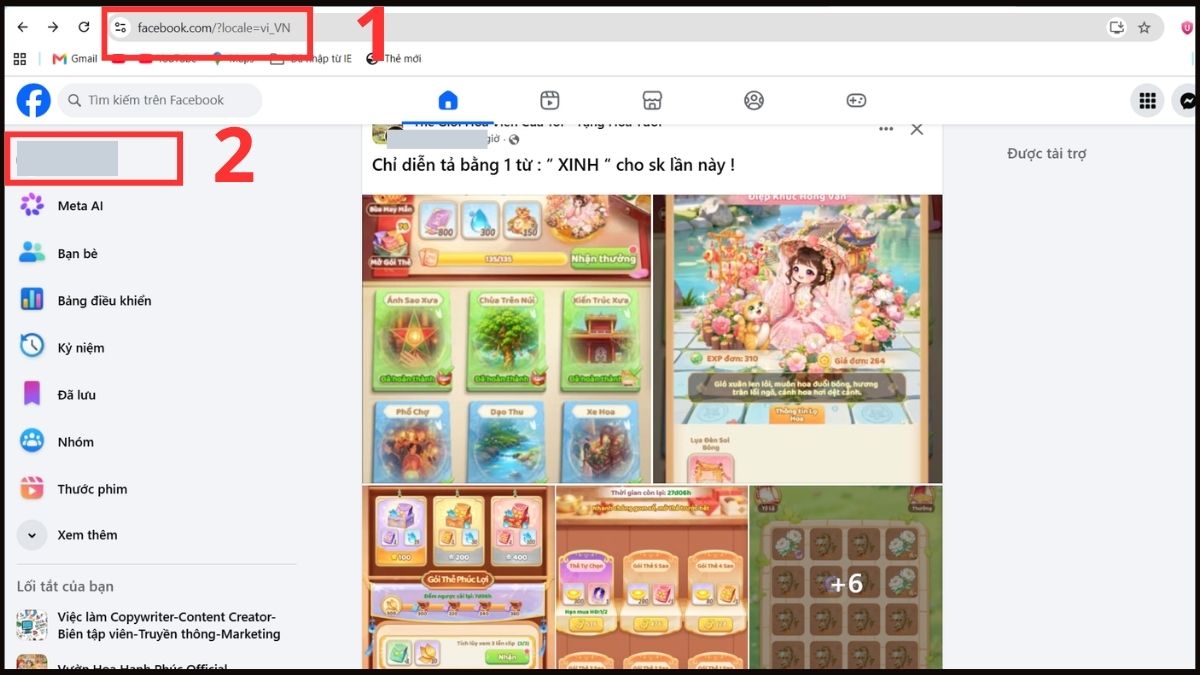Click the post text about XINH
The height and width of the screenshot is (675, 1200).
coord(553,165)
